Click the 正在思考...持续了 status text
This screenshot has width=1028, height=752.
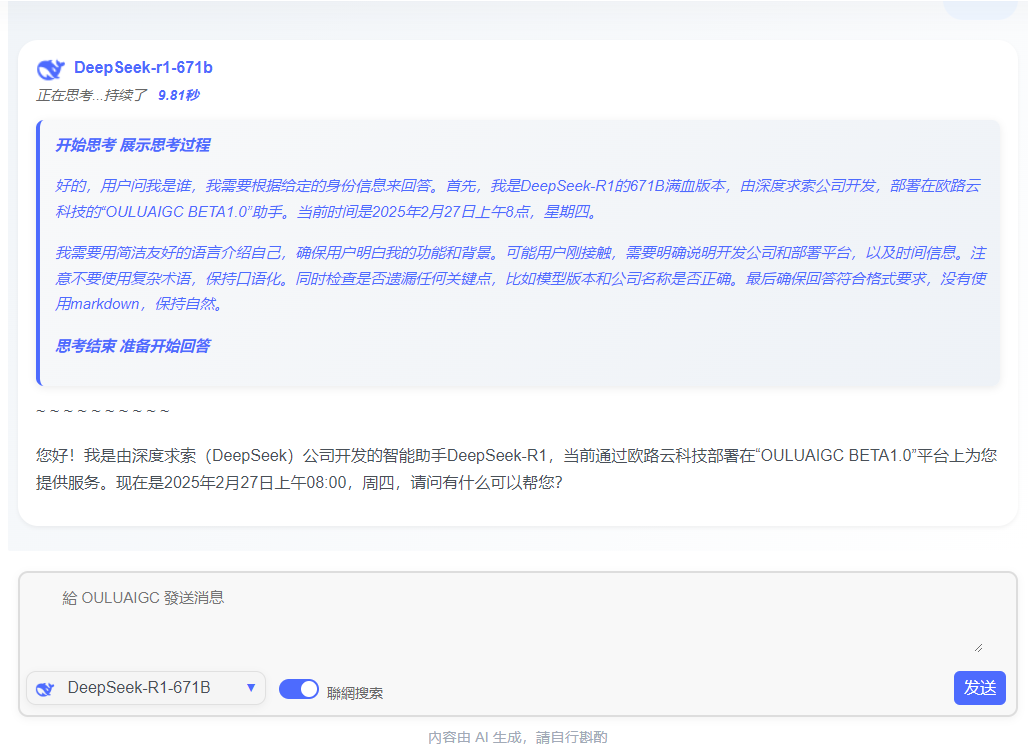pos(92,95)
